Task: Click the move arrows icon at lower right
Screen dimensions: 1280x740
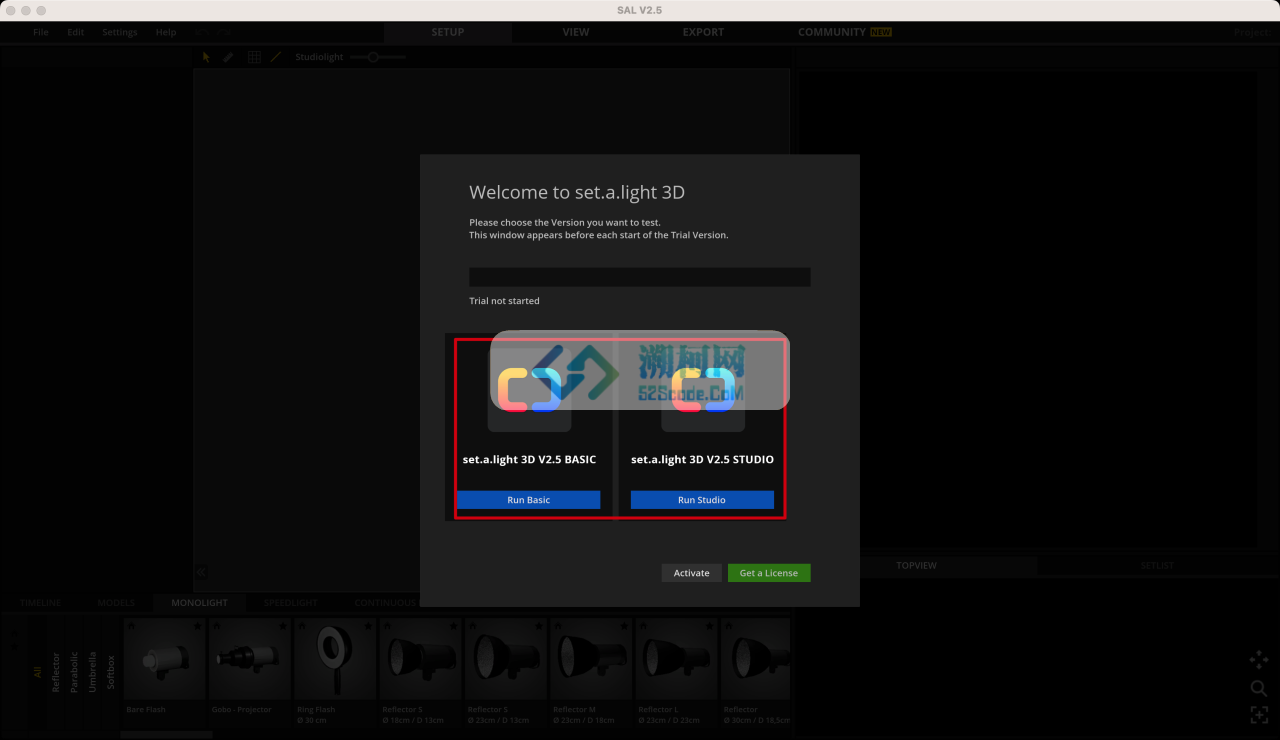Action: coord(1259,659)
